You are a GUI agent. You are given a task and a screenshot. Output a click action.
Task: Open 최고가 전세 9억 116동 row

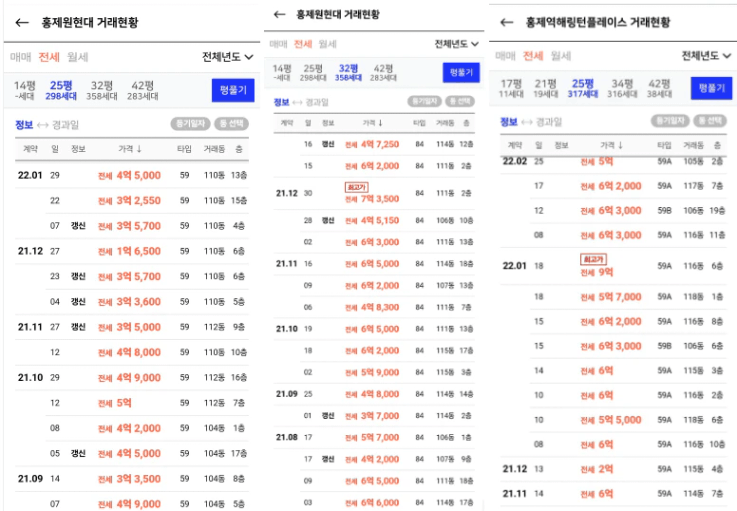click(x=613, y=266)
